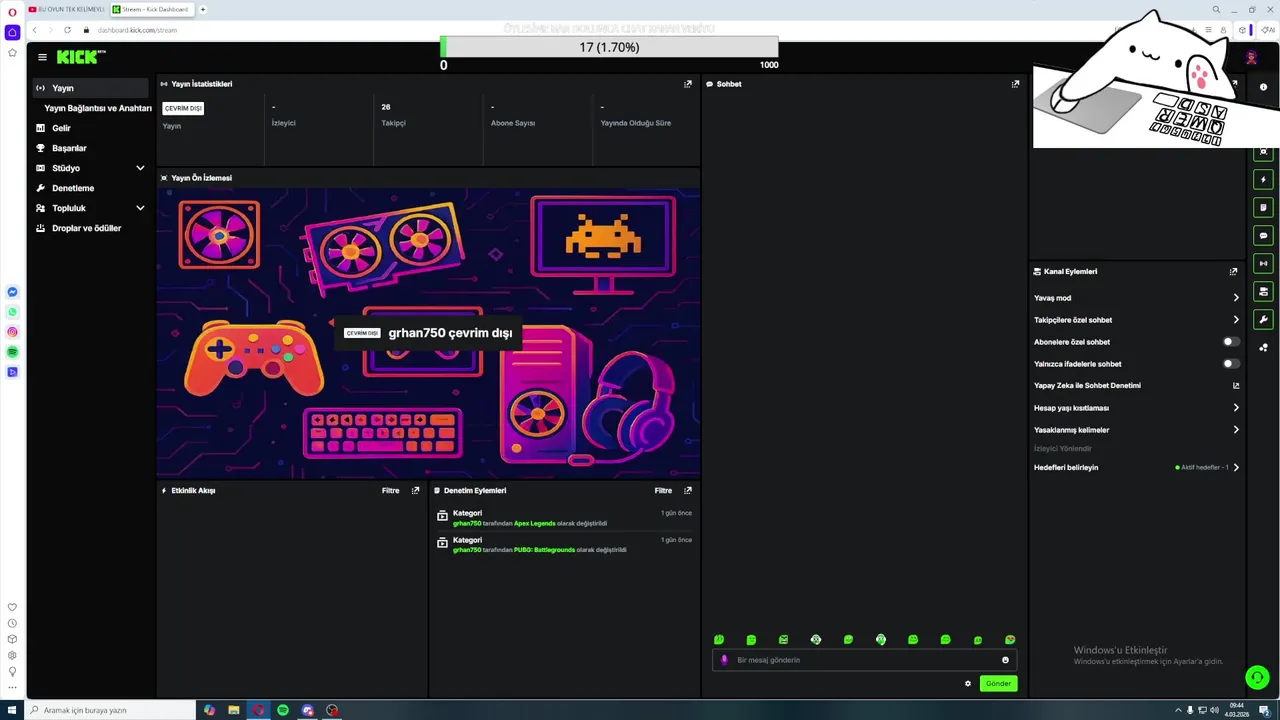This screenshot has height=720, width=1280.
Task: Open the hamburger menu beside the Kick logo
Action: click(x=42, y=57)
